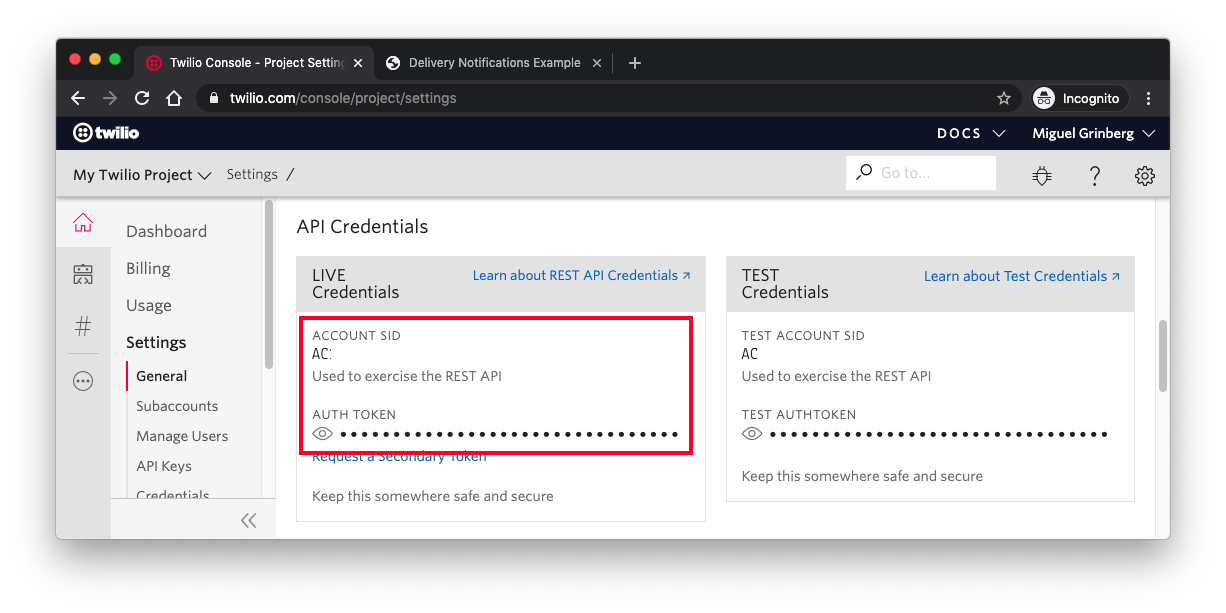Open Miguel Grinberg account menu
Viewport: 1226px width, 613px height.
coord(1094,133)
